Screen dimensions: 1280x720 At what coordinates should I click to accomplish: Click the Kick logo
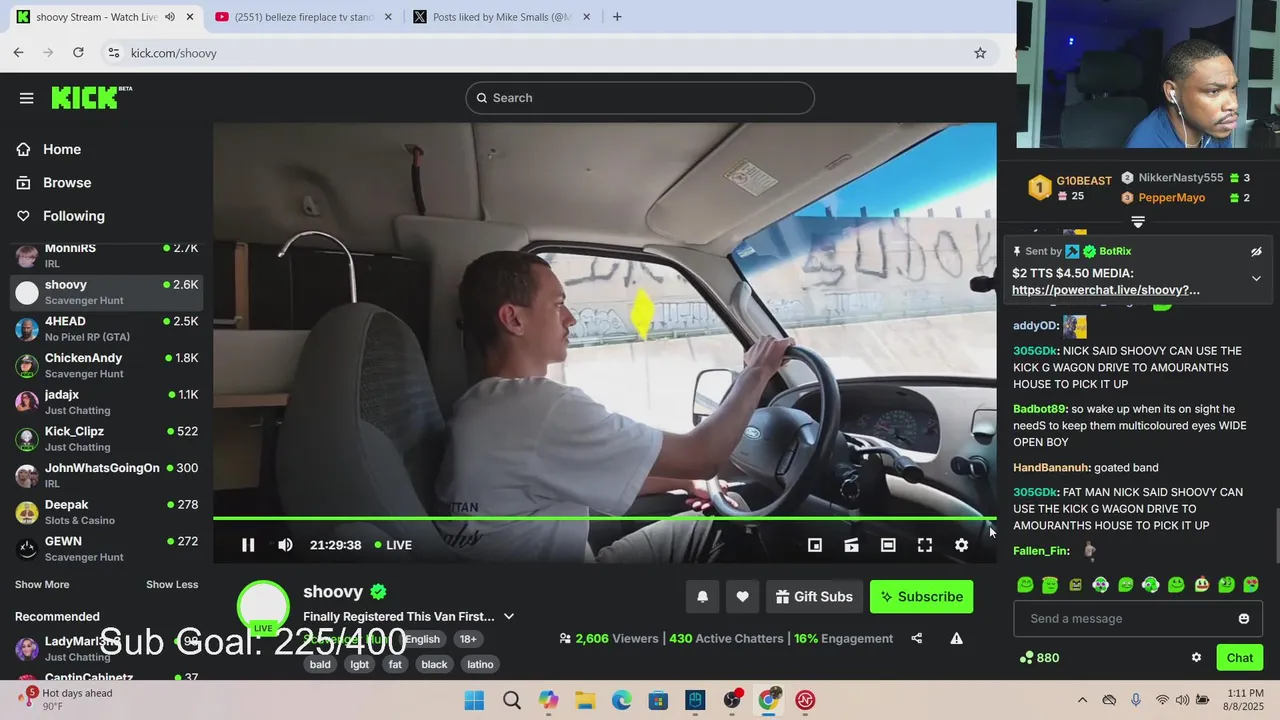(91, 97)
